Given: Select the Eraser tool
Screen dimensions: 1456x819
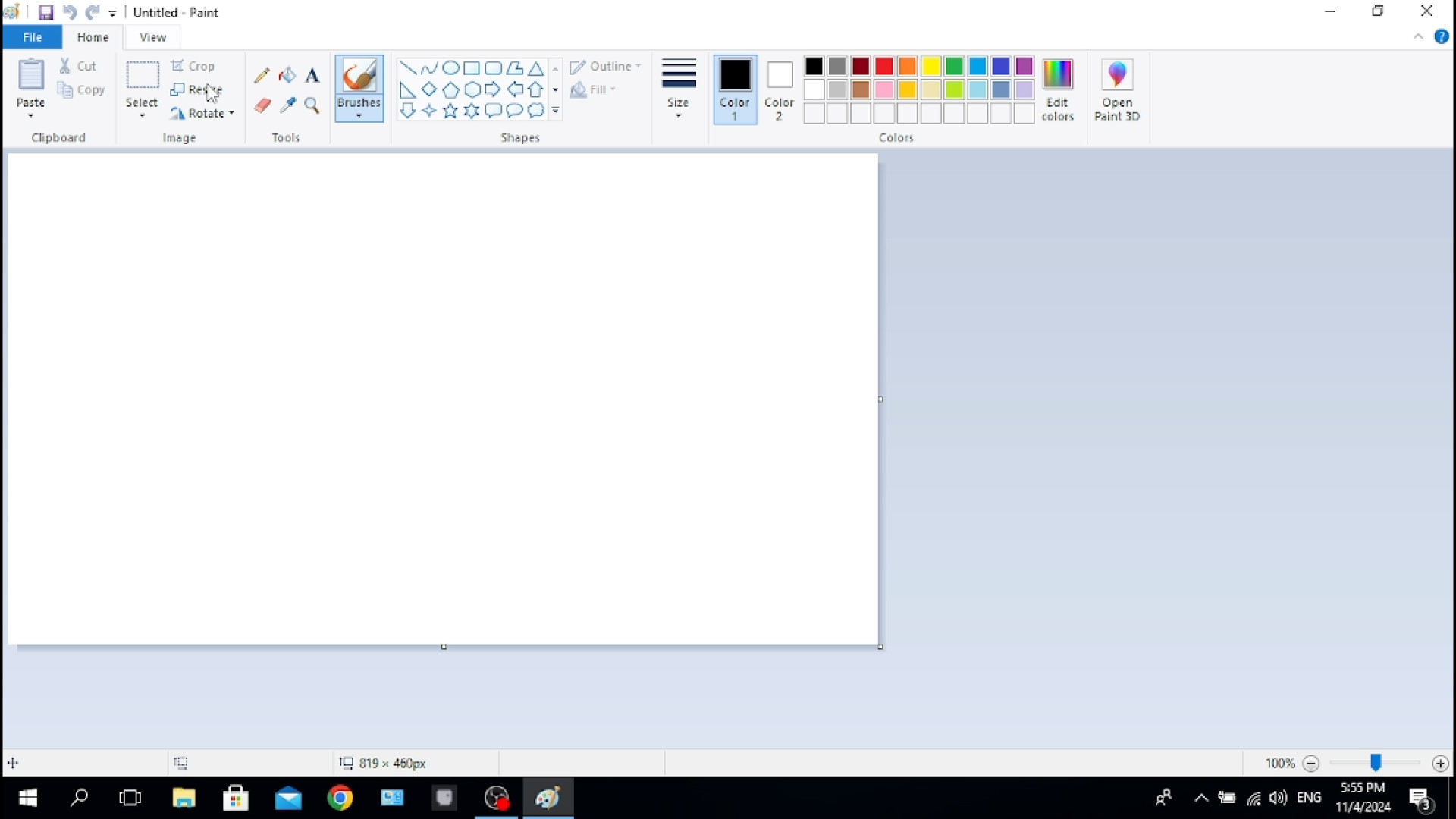Looking at the screenshot, I should (x=262, y=105).
